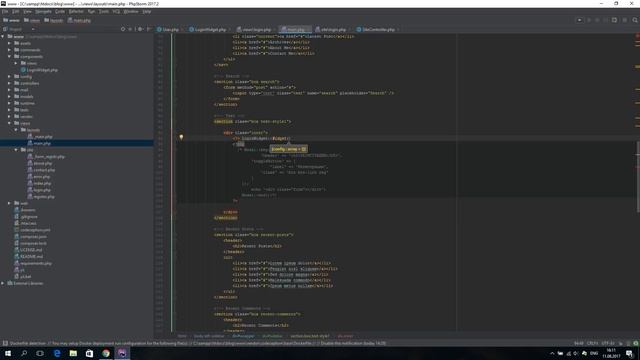640x360 pixels.
Task: Select codeception.yml in project tree
Action: pyautogui.click(x=32, y=230)
